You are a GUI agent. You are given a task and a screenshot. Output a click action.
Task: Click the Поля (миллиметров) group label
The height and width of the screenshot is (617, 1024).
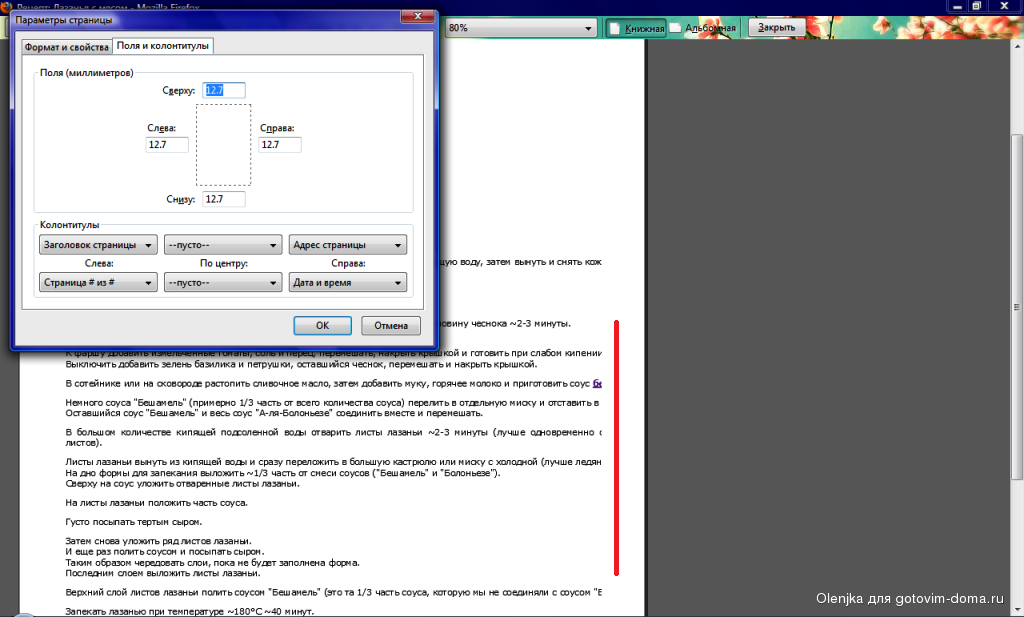(x=87, y=72)
